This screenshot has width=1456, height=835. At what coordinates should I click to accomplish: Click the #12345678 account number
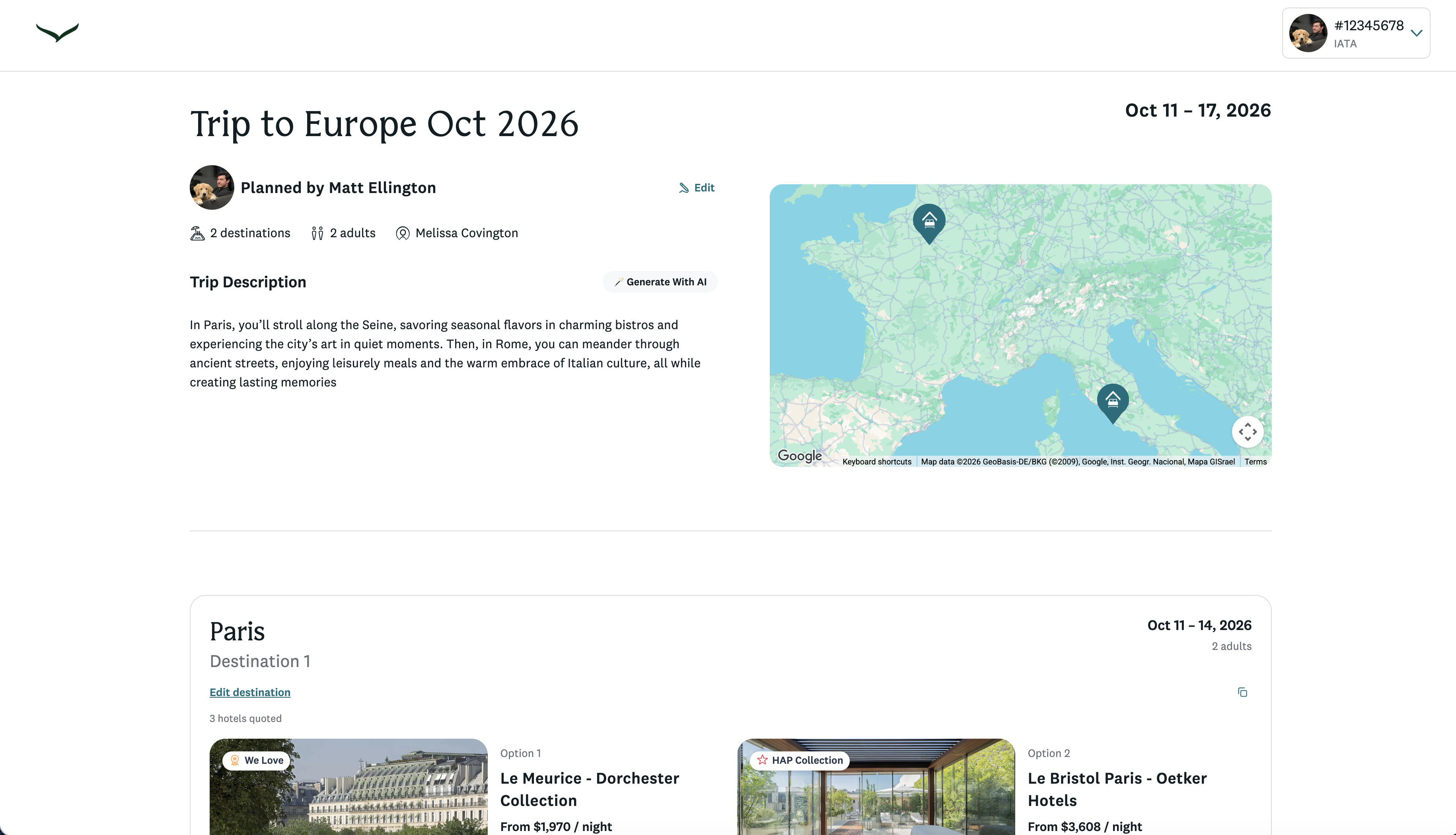click(x=1369, y=26)
